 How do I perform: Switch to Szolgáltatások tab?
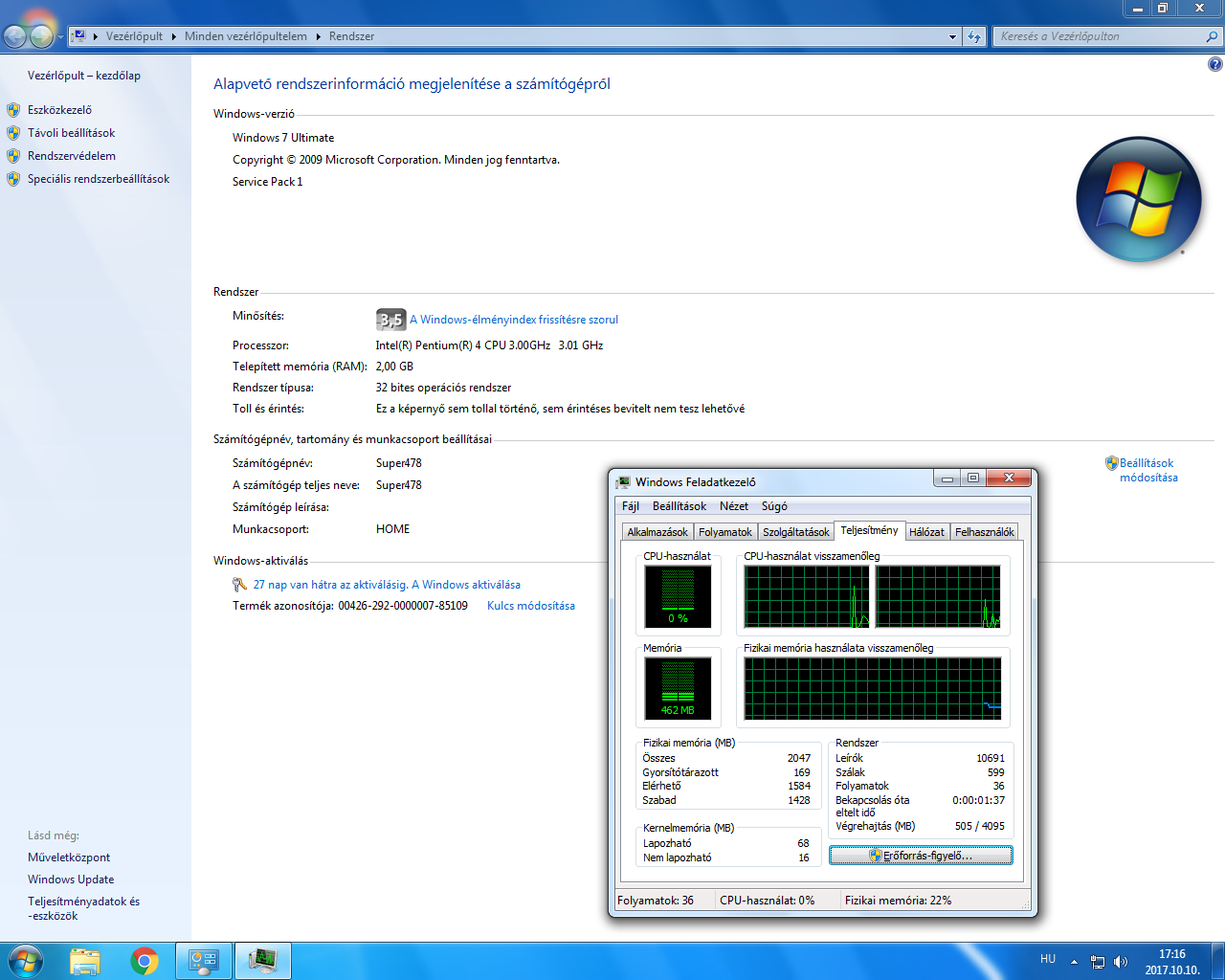tap(796, 532)
